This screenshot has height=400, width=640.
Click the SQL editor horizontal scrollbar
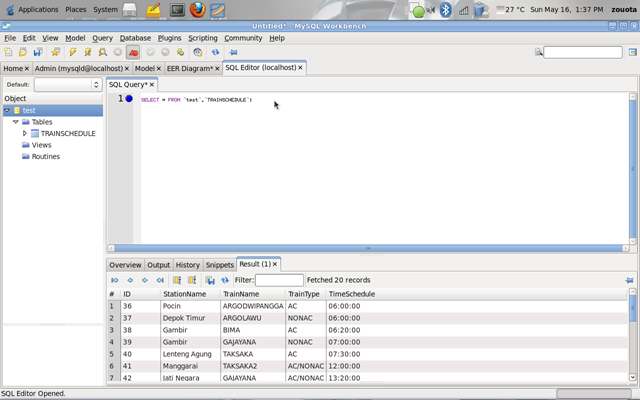click(368, 248)
